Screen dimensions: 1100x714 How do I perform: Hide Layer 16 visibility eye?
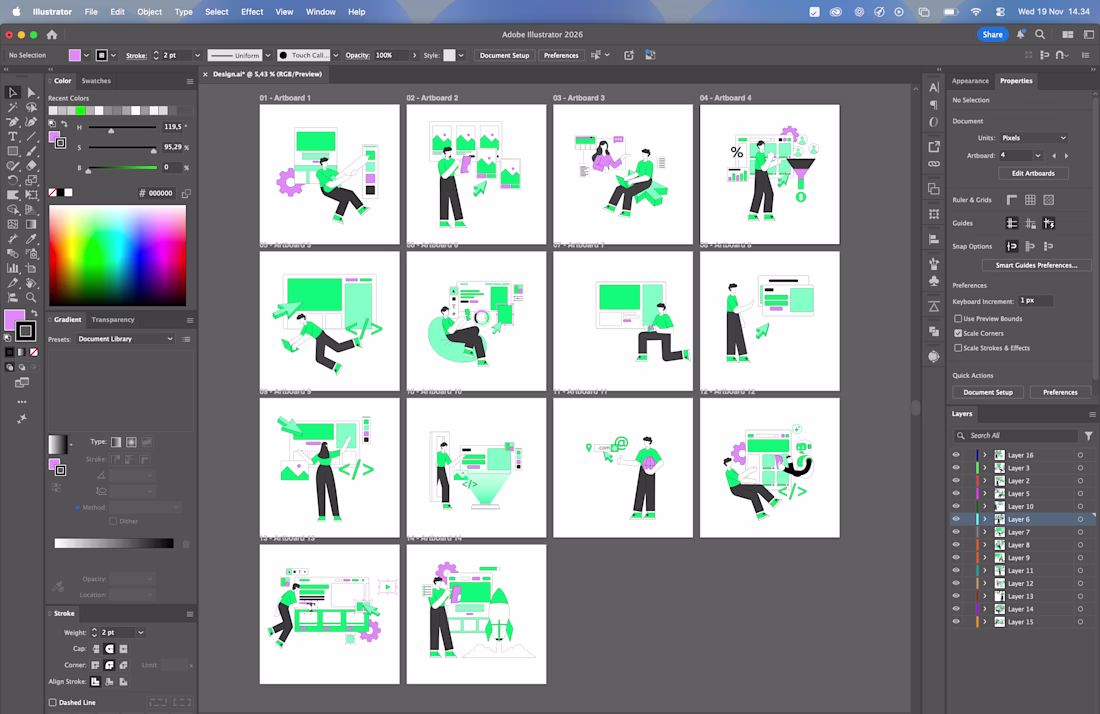[955, 455]
